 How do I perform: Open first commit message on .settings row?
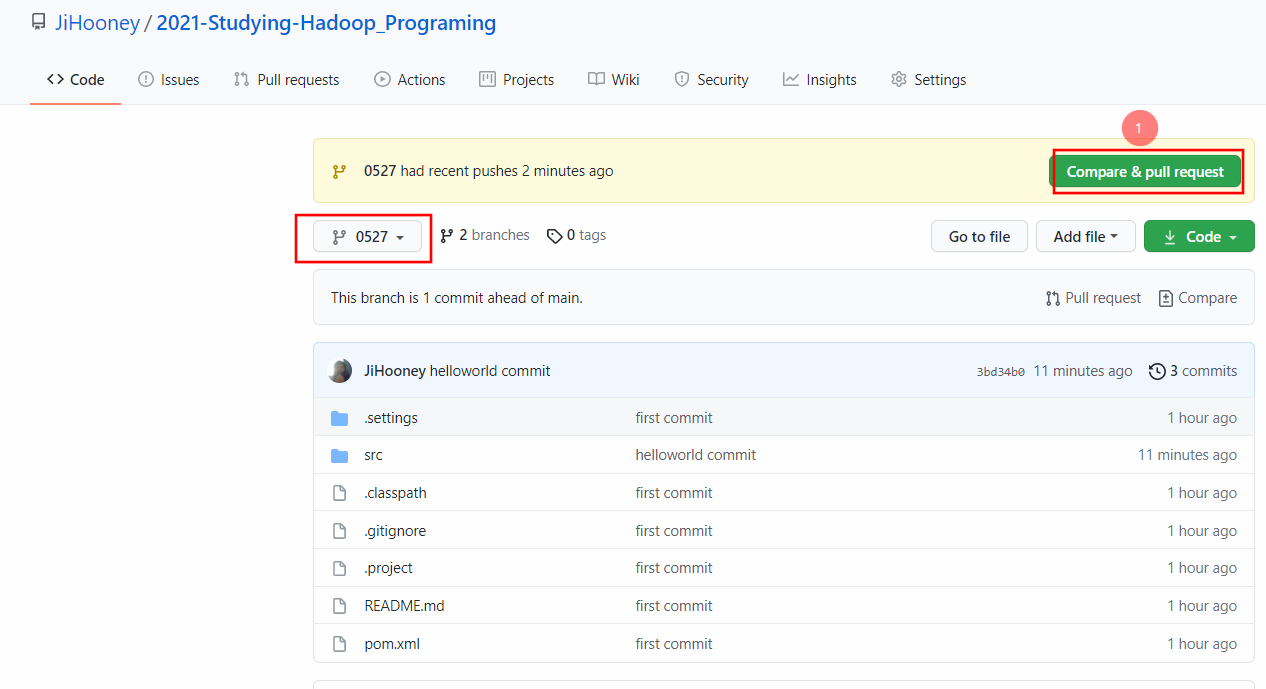[674, 418]
